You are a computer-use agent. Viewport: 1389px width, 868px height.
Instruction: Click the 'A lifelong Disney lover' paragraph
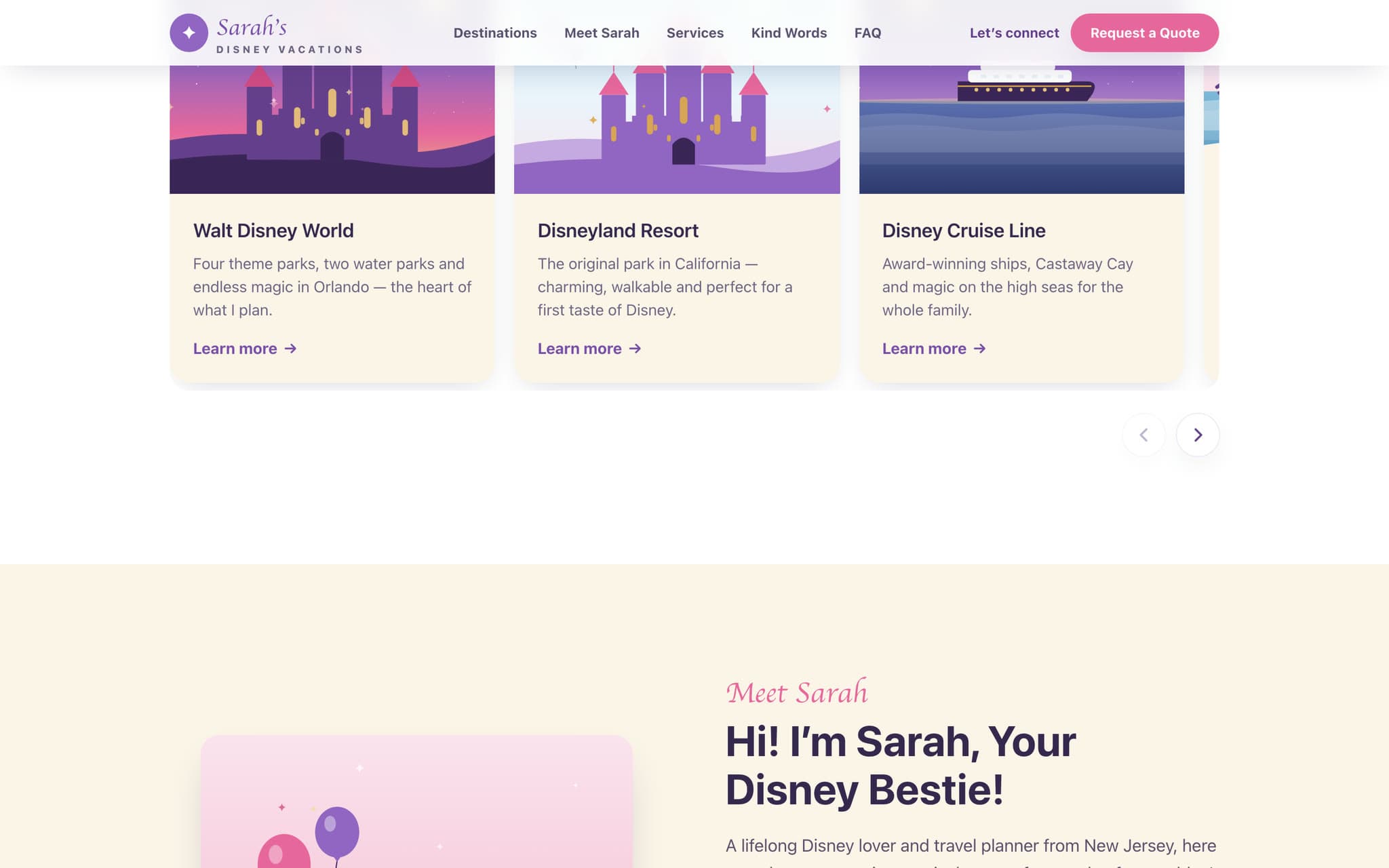(x=971, y=852)
